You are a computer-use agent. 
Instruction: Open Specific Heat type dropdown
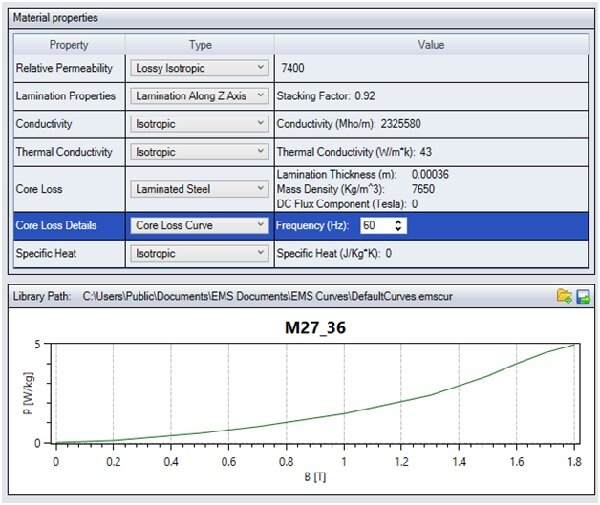click(x=199, y=253)
